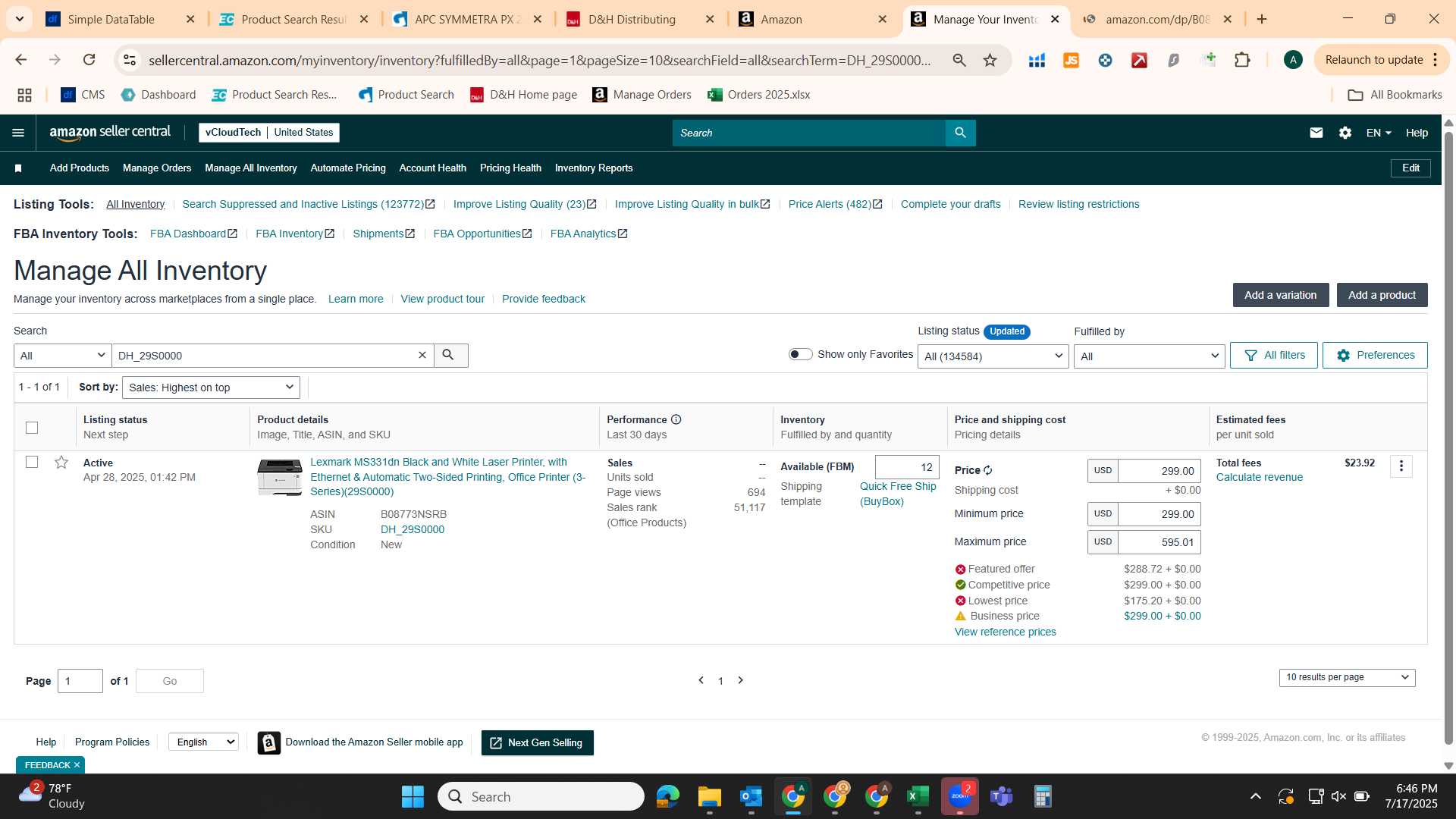
Task: Open the English language dropdown
Action: tap(203, 742)
